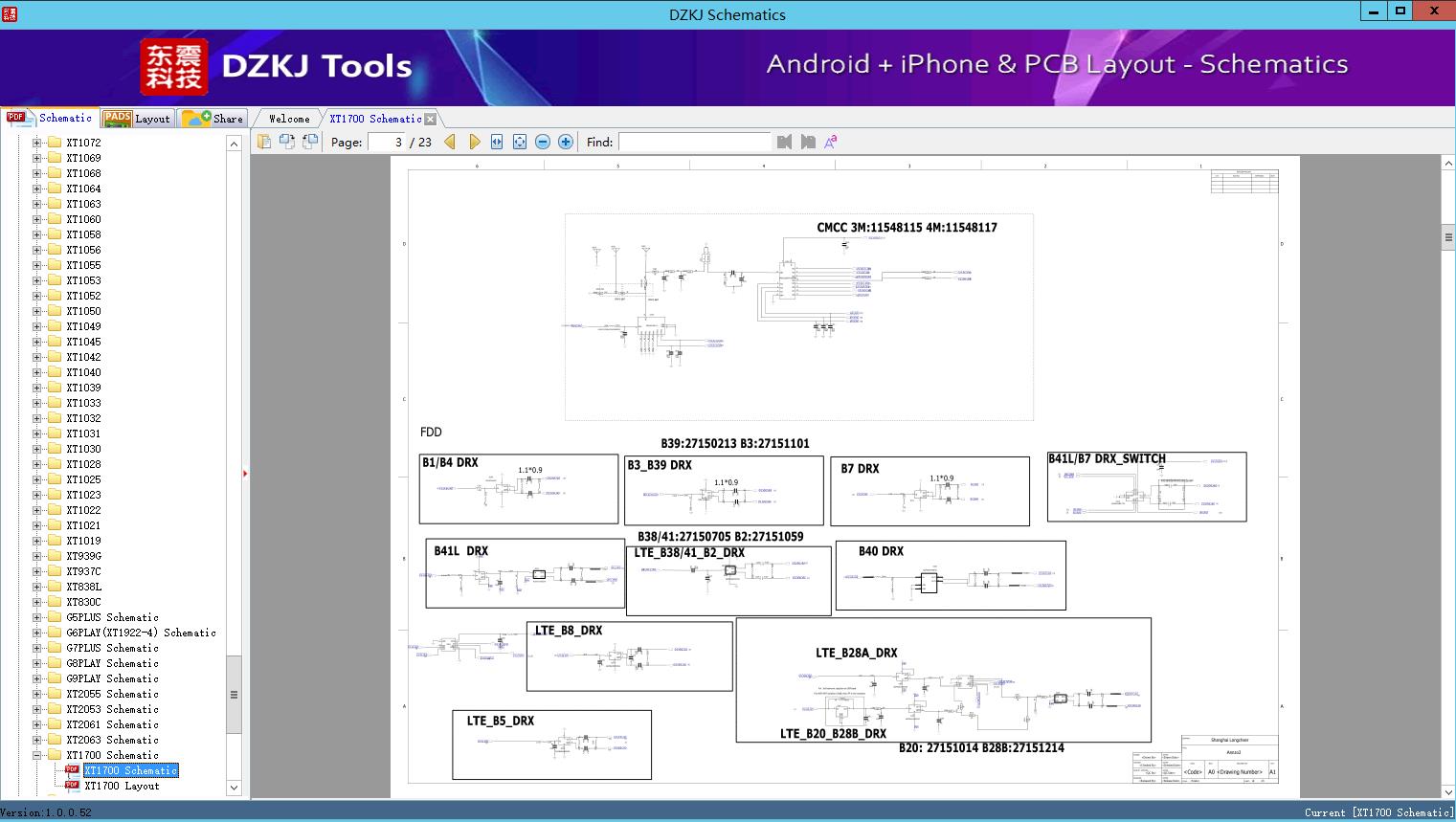Select the XT937C tree item
The image size is (1456, 822).
pyautogui.click(x=83, y=571)
